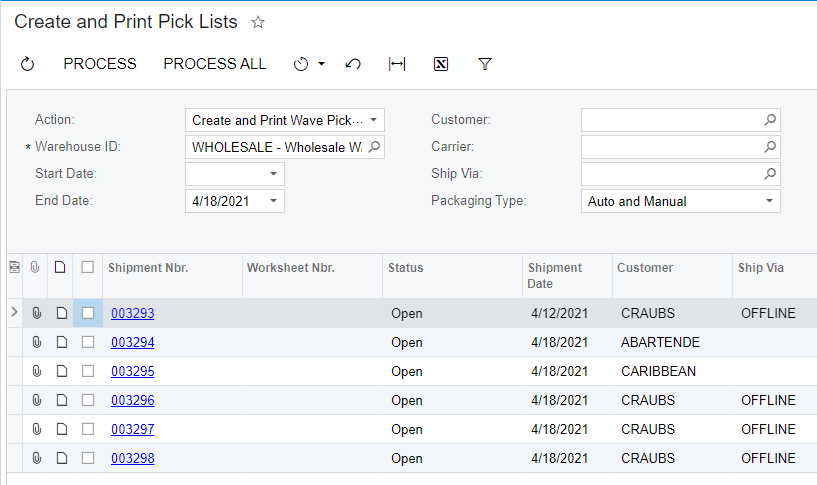This screenshot has width=817, height=485.
Task: Toggle the select-all header checkbox
Action: pos(88,267)
